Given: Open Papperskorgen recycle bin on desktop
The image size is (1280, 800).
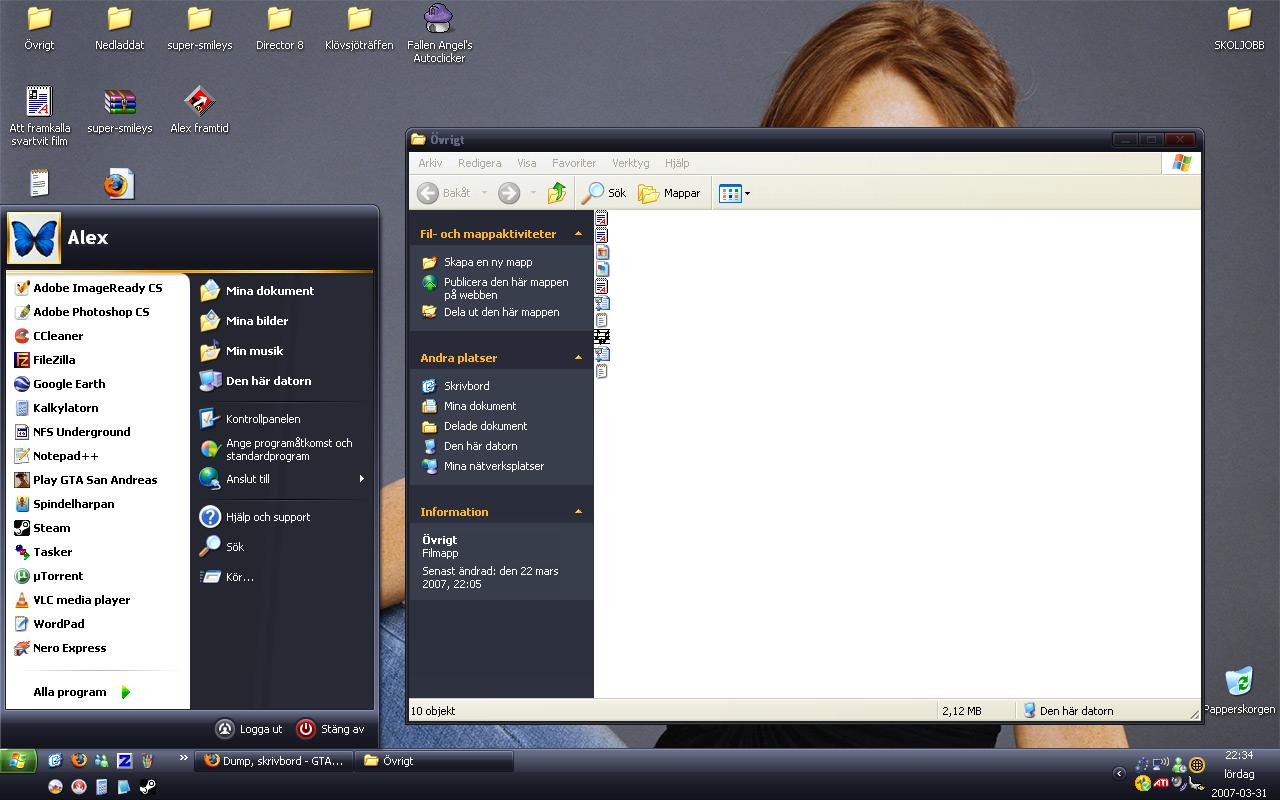Looking at the screenshot, I should click(x=1239, y=691).
